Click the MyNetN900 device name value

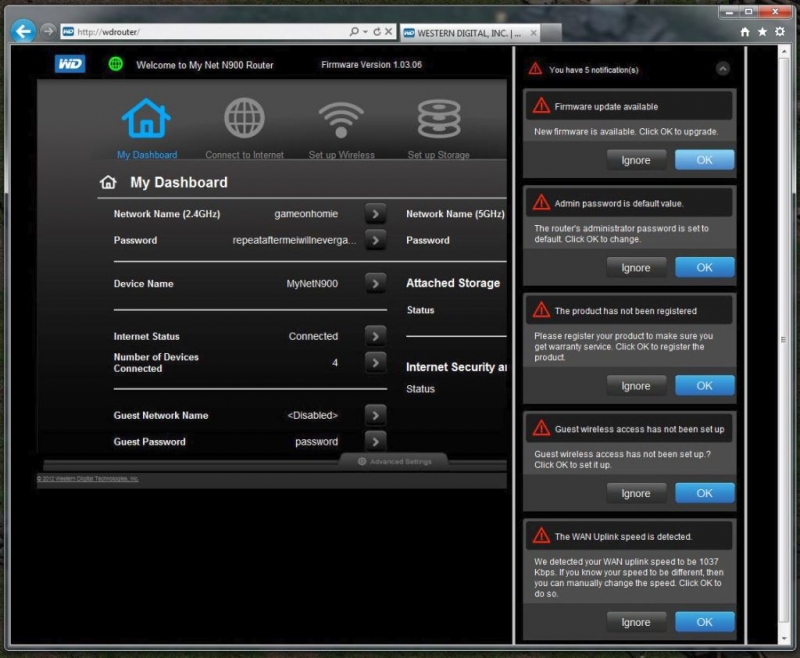tap(312, 284)
